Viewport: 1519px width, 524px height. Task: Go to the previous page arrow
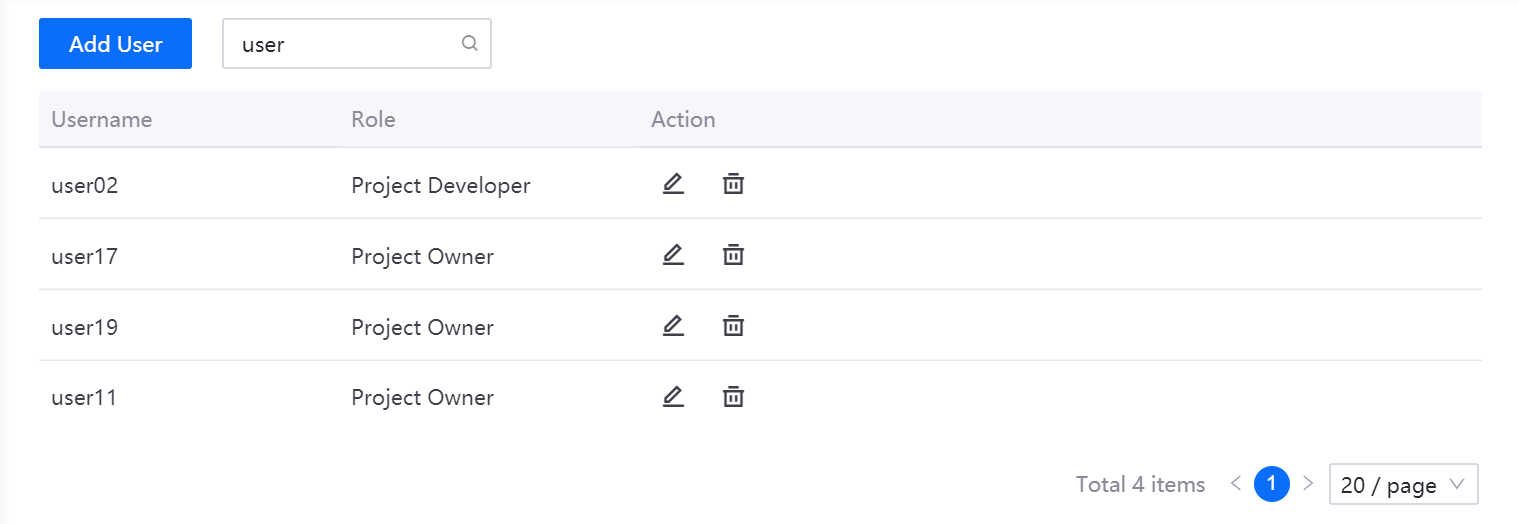pyautogui.click(x=1236, y=484)
